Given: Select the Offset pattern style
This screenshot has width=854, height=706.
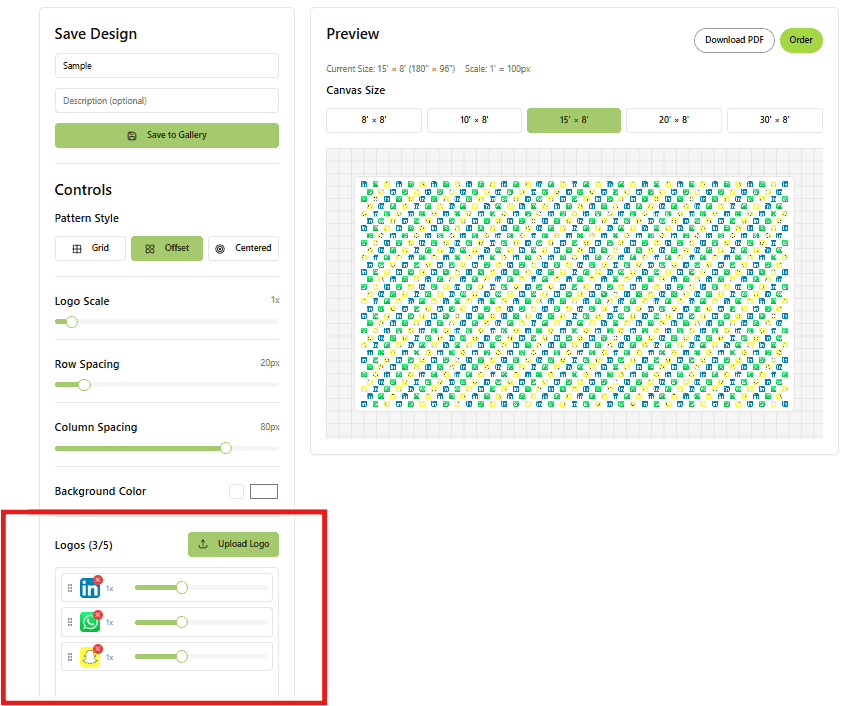Looking at the screenshot, I should pos(167,248).
